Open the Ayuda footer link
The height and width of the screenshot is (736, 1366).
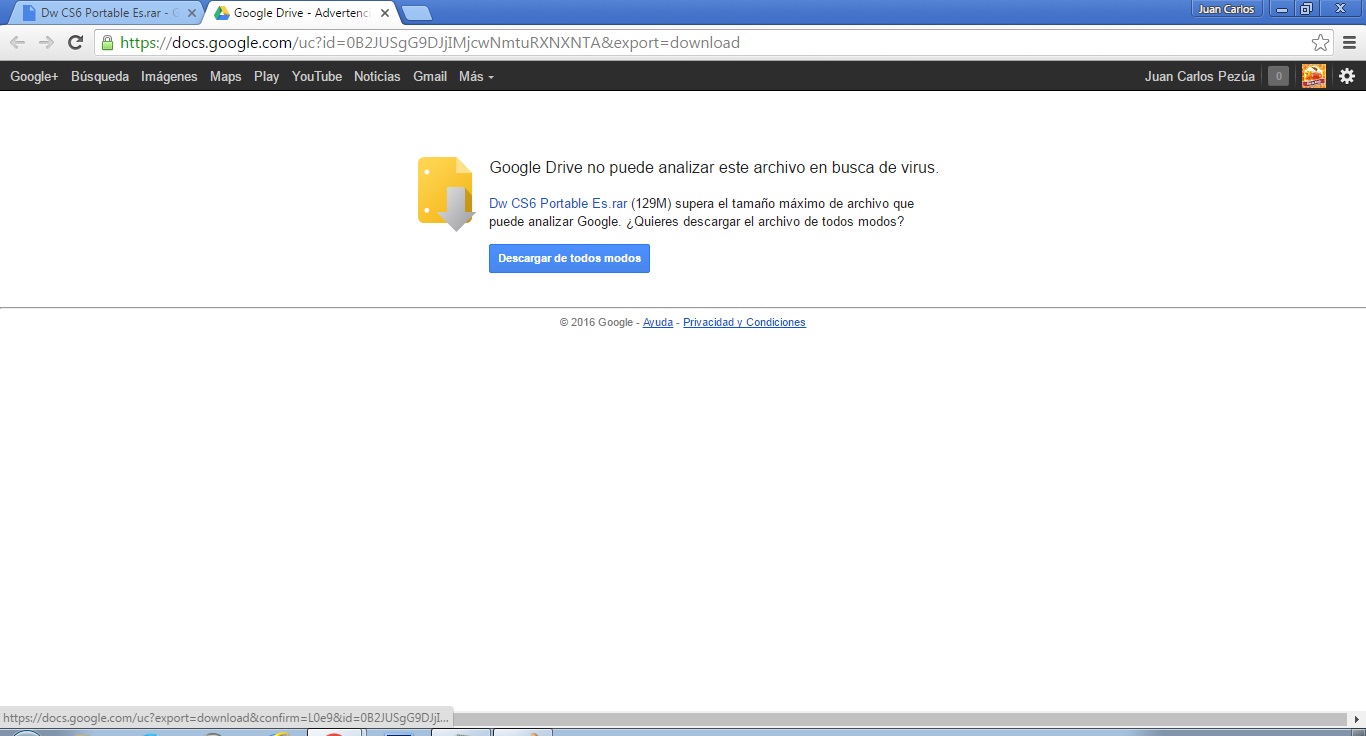click(658, 322)
